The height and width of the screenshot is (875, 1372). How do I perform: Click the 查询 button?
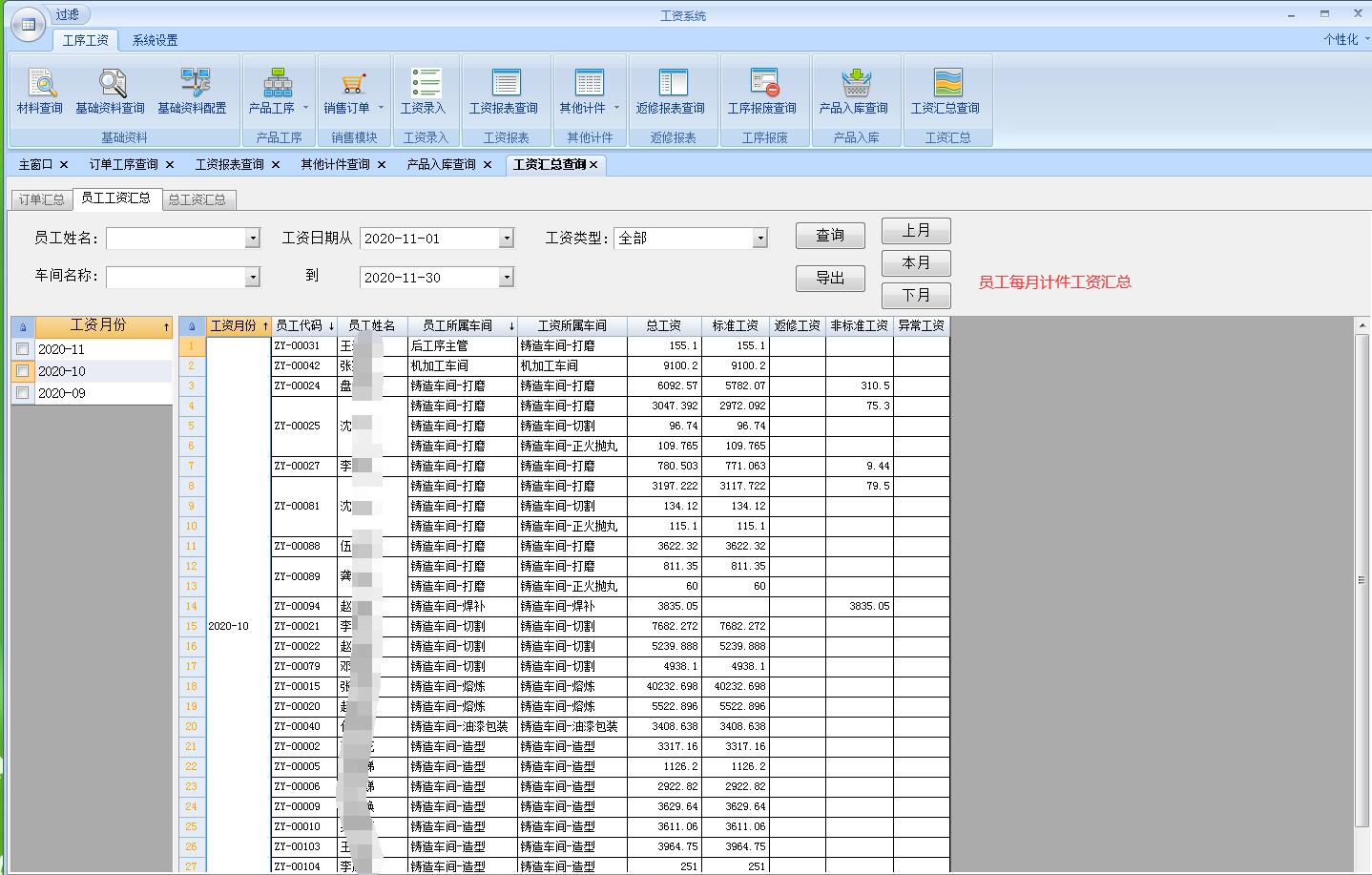(x=830, y=236)
